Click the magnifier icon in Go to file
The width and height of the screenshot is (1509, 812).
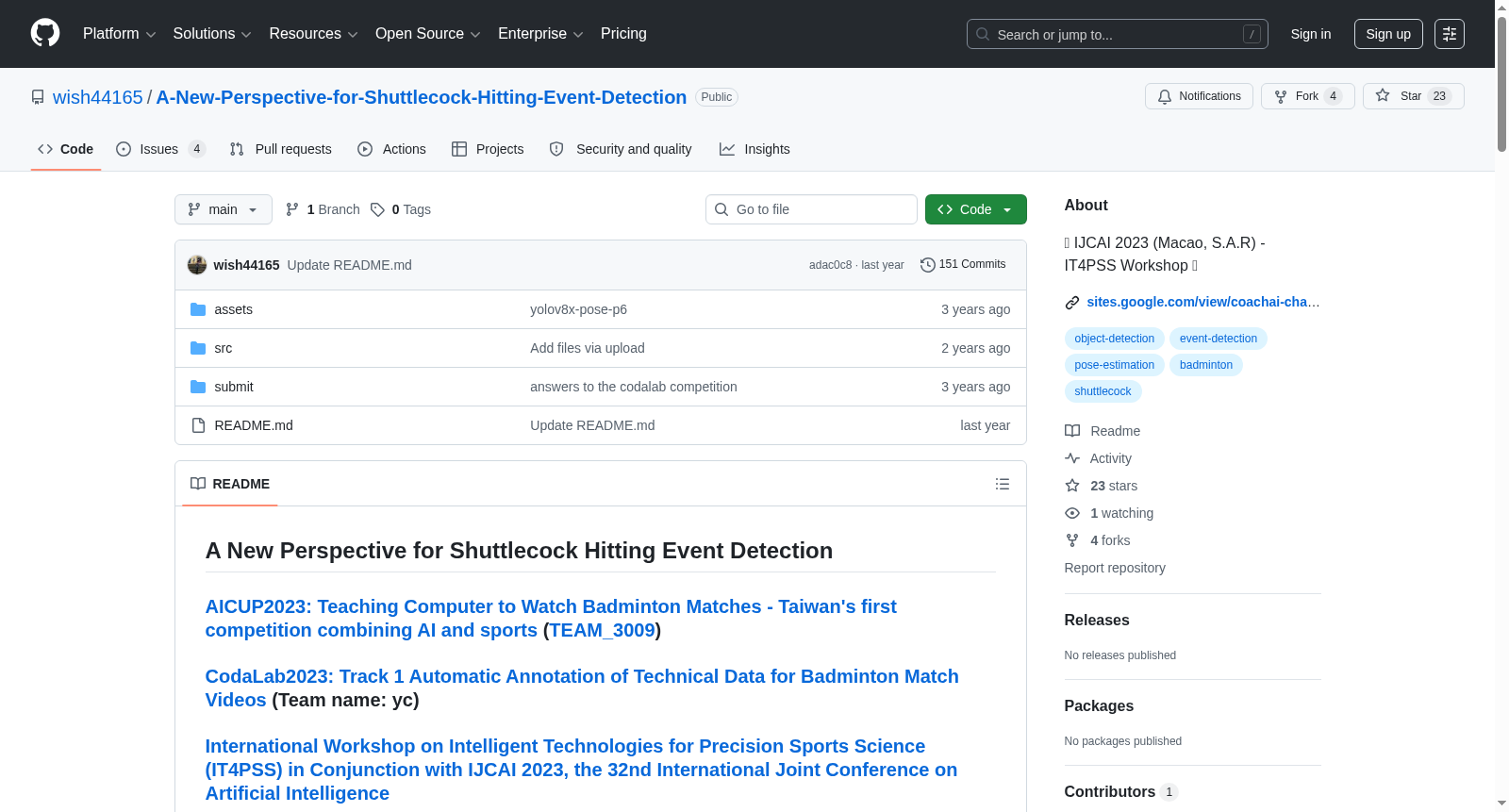coord(721,209)
